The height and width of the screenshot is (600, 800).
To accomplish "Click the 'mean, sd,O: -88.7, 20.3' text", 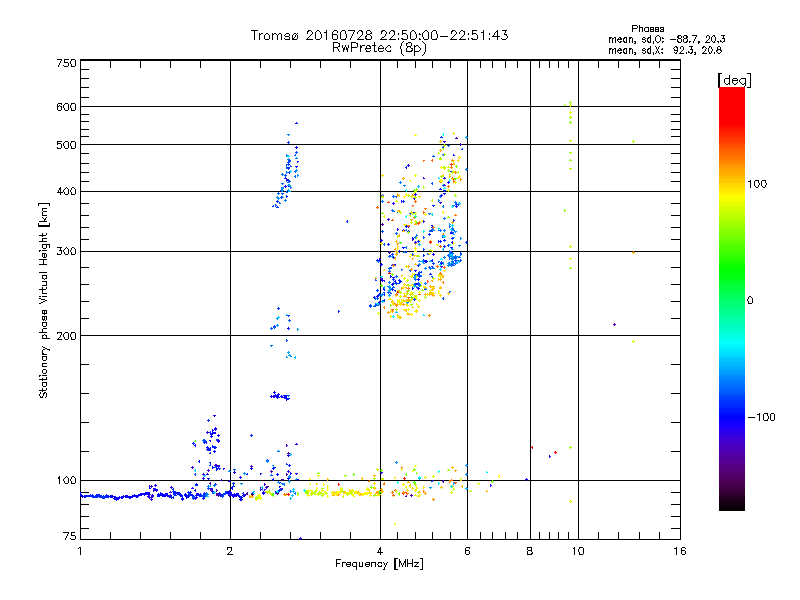I will coord(666,39).
